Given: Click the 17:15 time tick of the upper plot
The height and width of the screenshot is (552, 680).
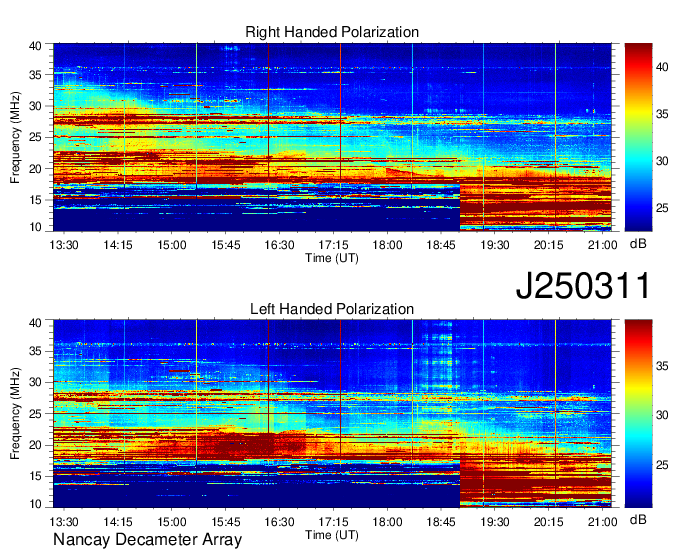Looking at the screenshot, I should (x=333, y=245).
